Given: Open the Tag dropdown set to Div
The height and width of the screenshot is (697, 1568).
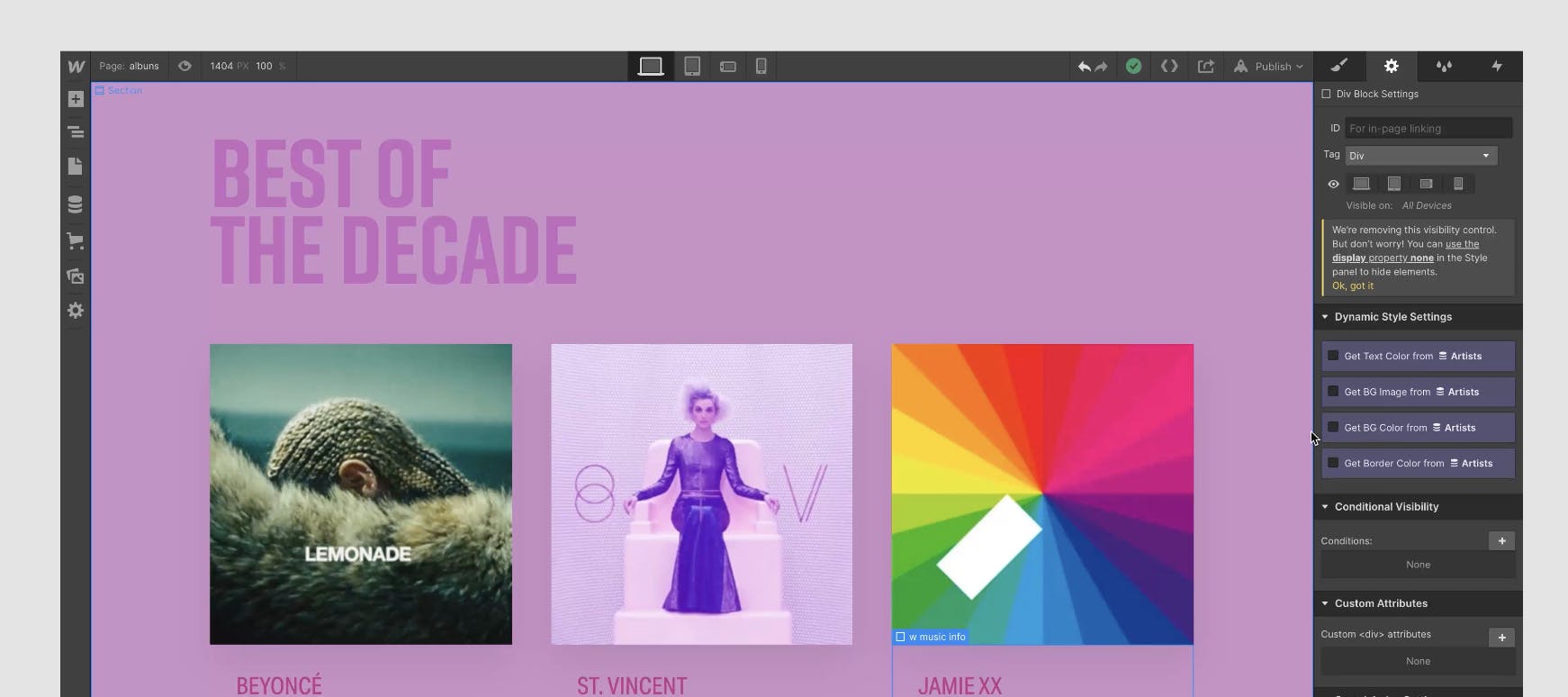Looking at the screenshot, I should pos(1421,156).
